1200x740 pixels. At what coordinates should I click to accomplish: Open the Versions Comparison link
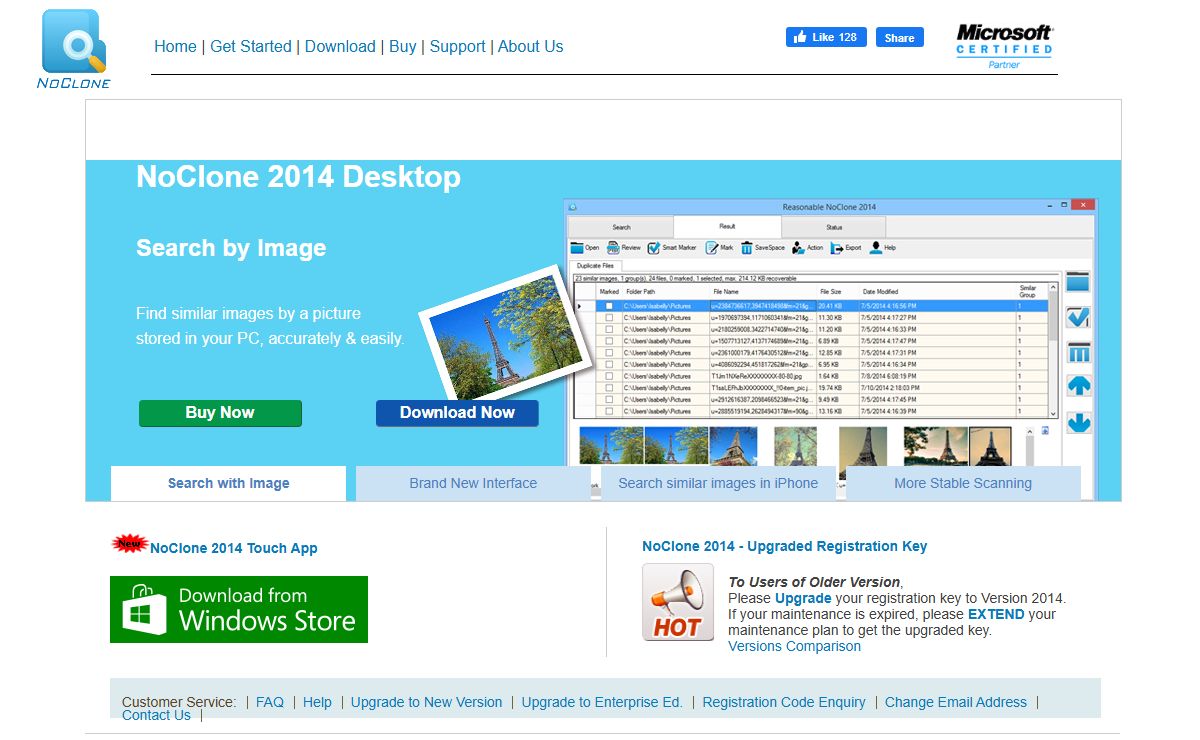(x=794, y=646)
